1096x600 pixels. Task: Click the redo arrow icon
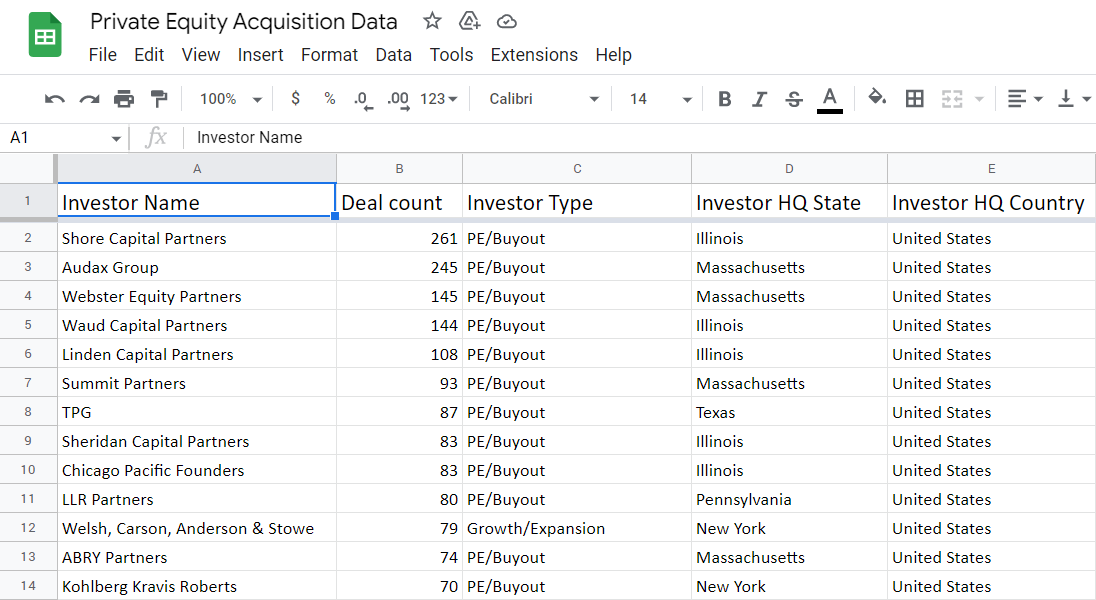pos(90,99)
